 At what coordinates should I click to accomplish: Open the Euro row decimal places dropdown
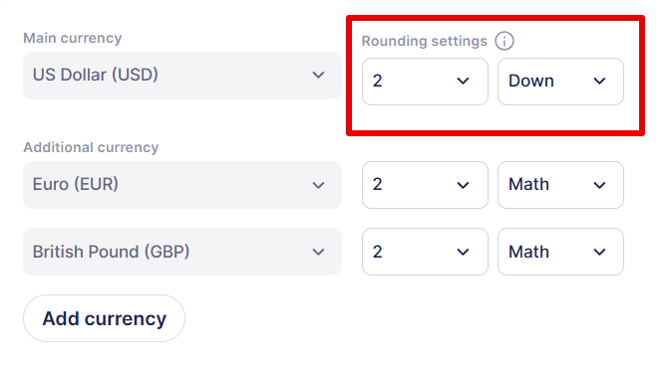click(x=425, y=185)
